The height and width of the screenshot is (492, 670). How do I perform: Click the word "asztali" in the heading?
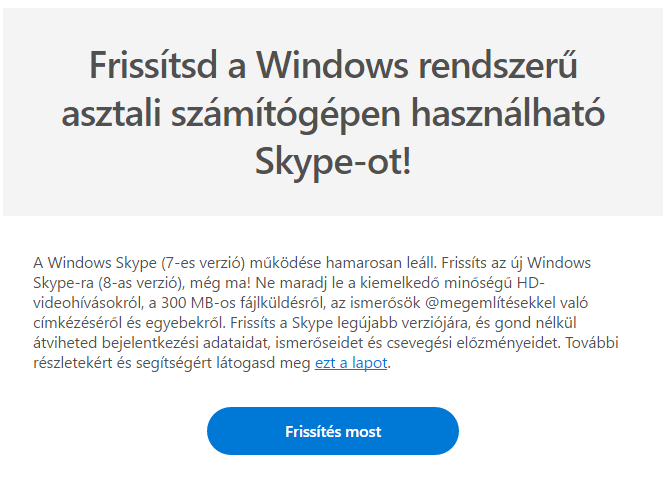point(118,114)
